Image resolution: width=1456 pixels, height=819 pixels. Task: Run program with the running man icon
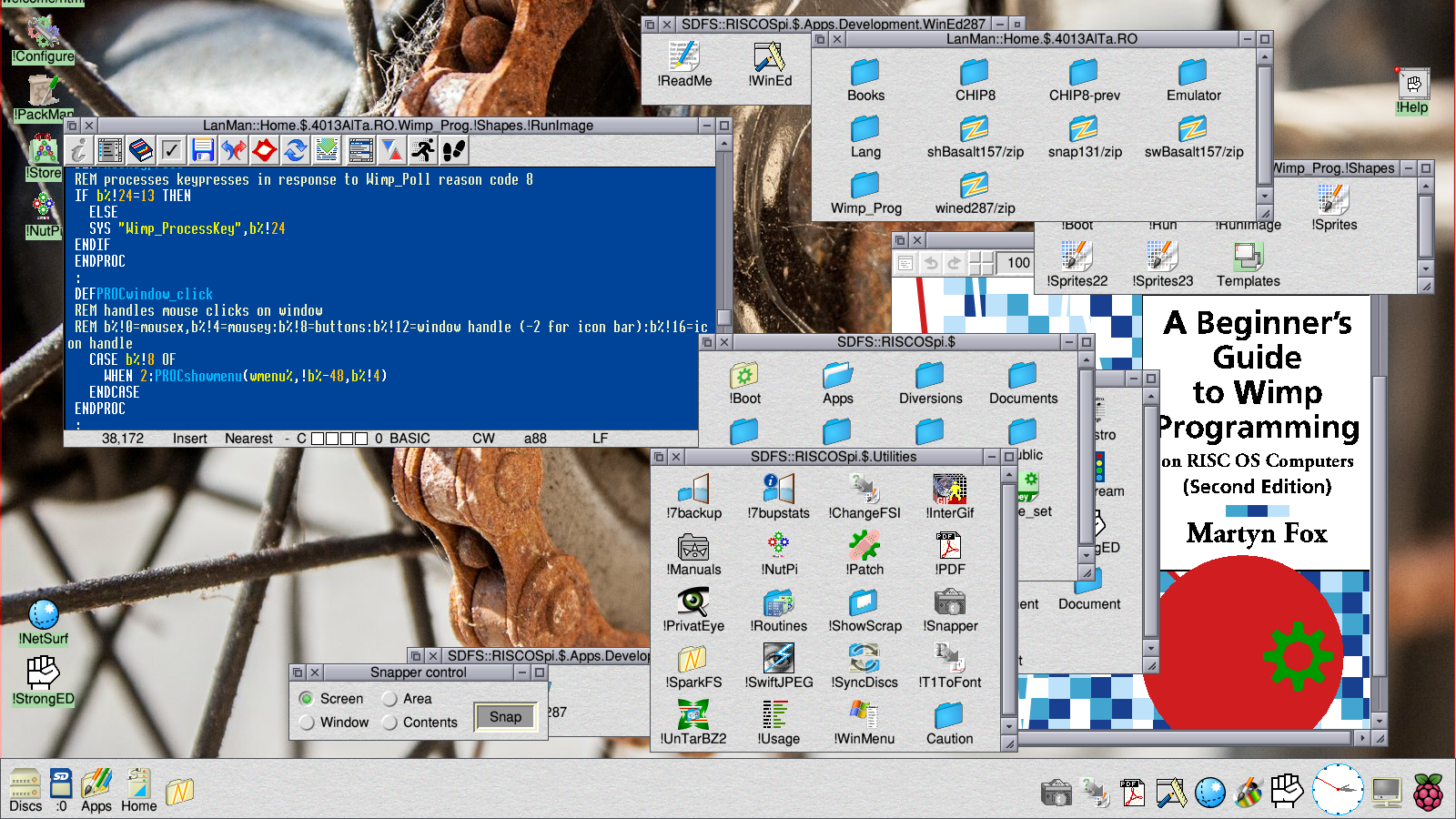tap(423, 150)
